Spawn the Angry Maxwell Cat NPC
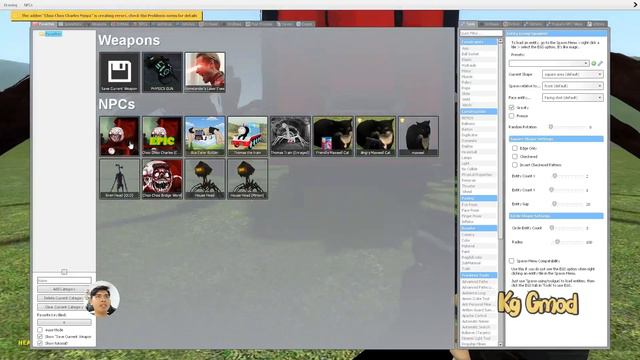Viewport: 640px width, 360px height. tap(376, 136)
